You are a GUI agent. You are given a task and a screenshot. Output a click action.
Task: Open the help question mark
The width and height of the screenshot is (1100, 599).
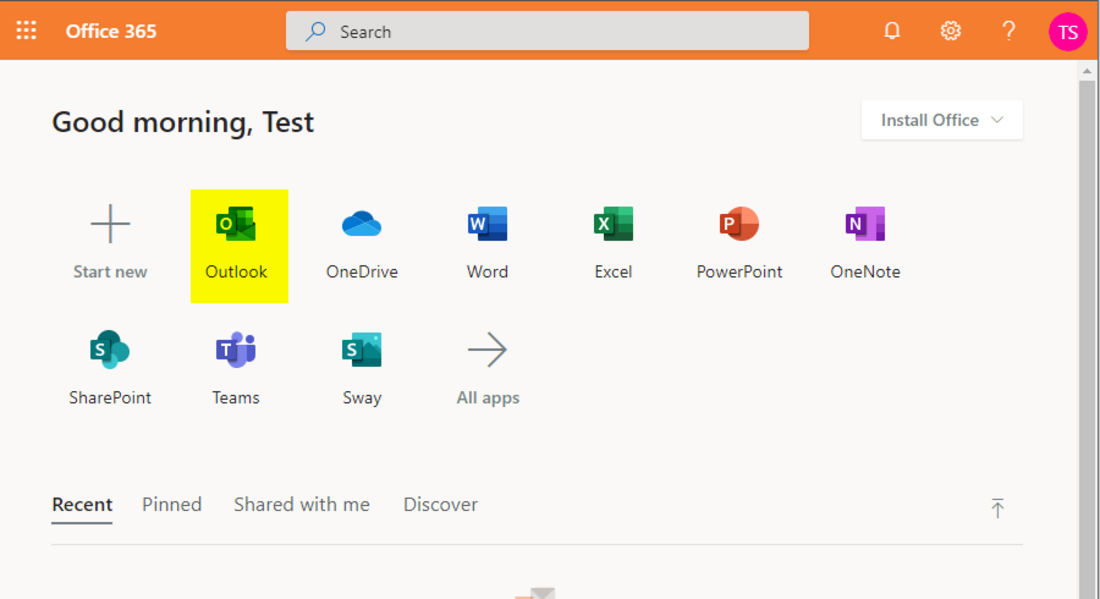(1009, 30)
